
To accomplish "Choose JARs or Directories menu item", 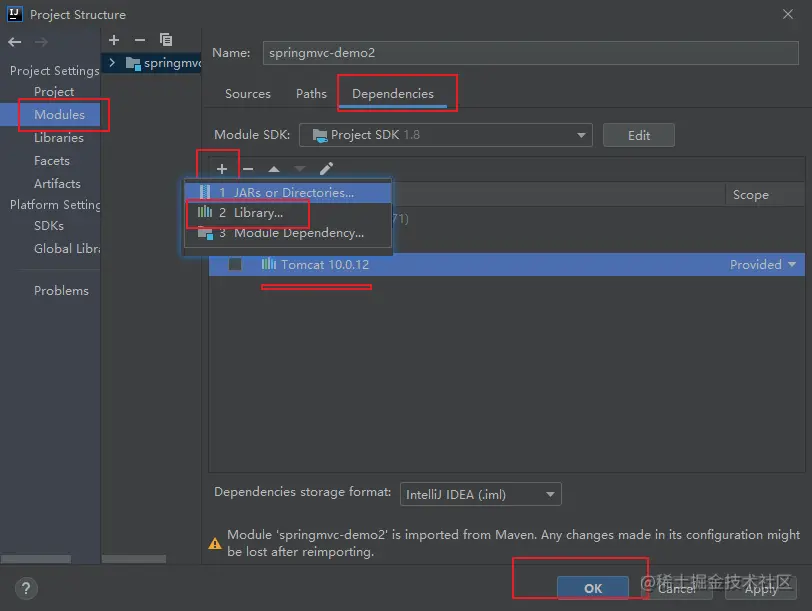I will (287, 193).
